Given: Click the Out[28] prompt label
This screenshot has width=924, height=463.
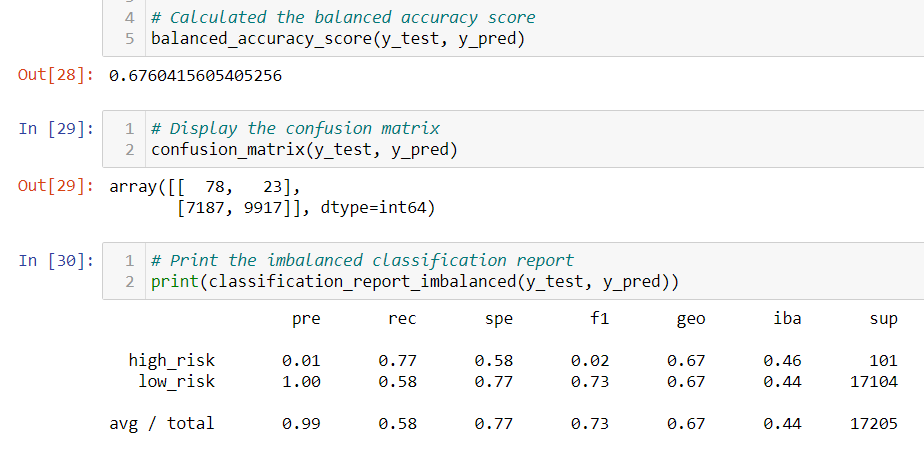Looking at the screenshot, I should point(55,75).
